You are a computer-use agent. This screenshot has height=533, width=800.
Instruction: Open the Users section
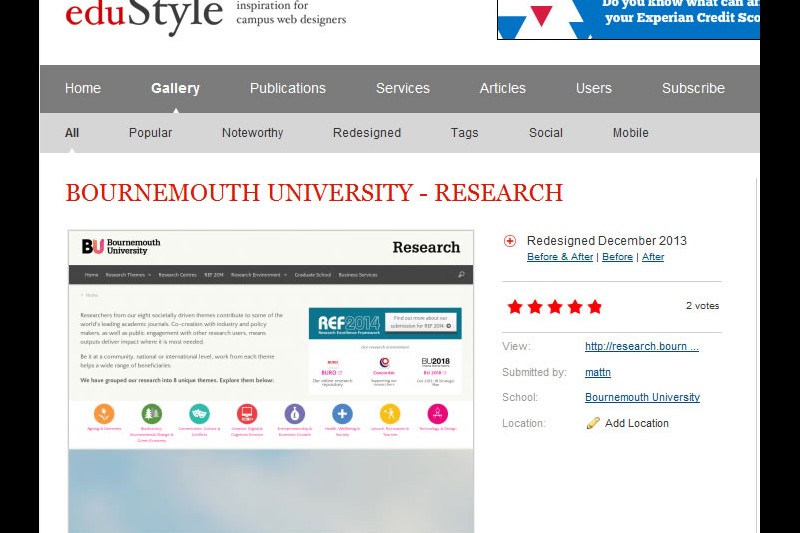click(x=594, y=88)
